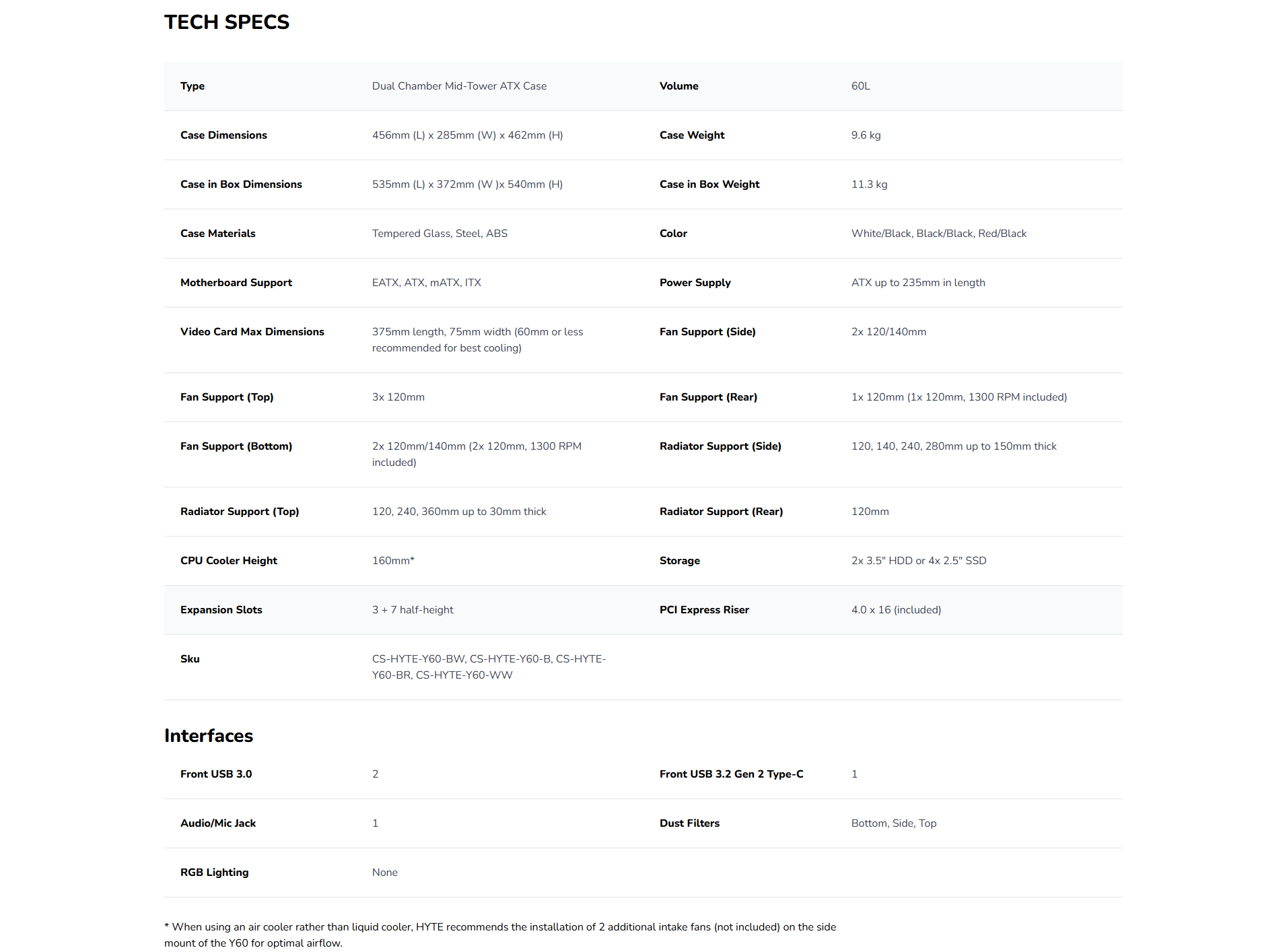Click the Dual Chamber Mid-Tower ATX Case value
Image resolution: width=1287 pixels, height=952 pixels.
pos(459,86)
